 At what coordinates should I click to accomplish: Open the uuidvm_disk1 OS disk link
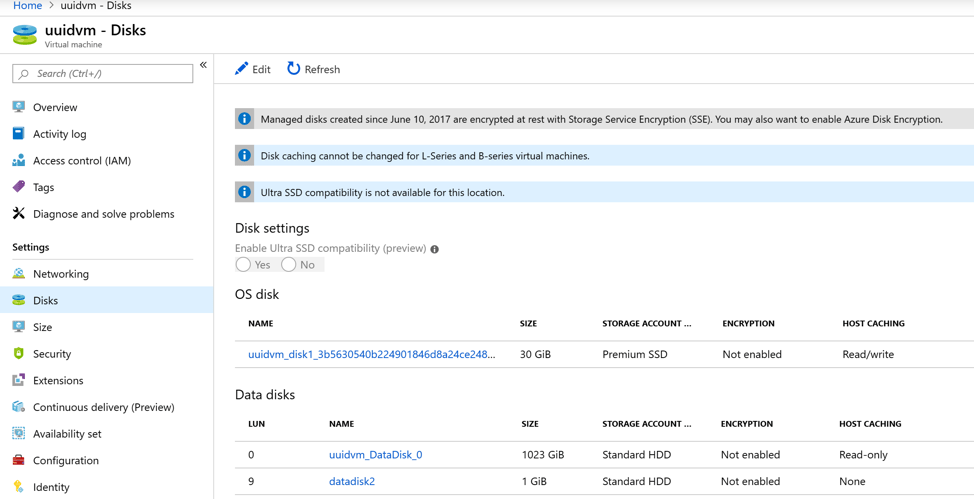(371, 354)
